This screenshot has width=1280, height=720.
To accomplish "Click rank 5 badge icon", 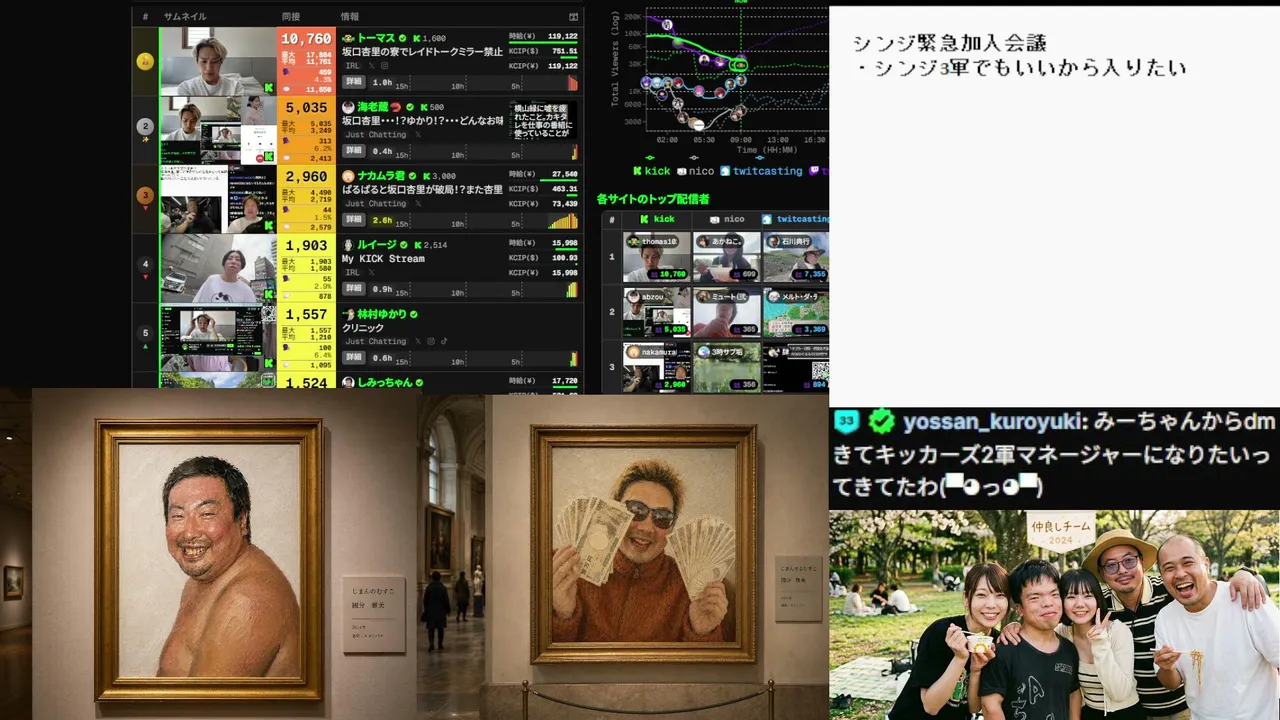I will pyautogui.click(x=145, y=334).
